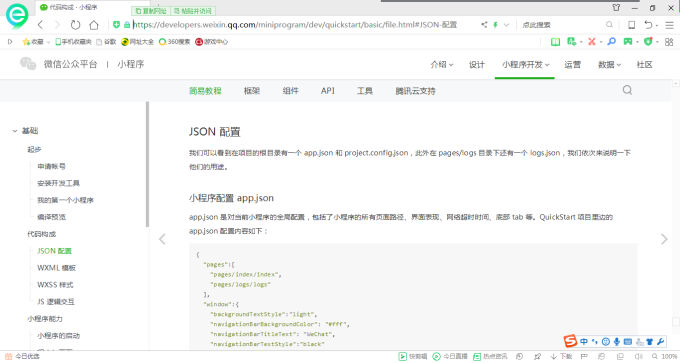Switch to the 组件 tab
681x363 pixels.
tap(291, 91)
